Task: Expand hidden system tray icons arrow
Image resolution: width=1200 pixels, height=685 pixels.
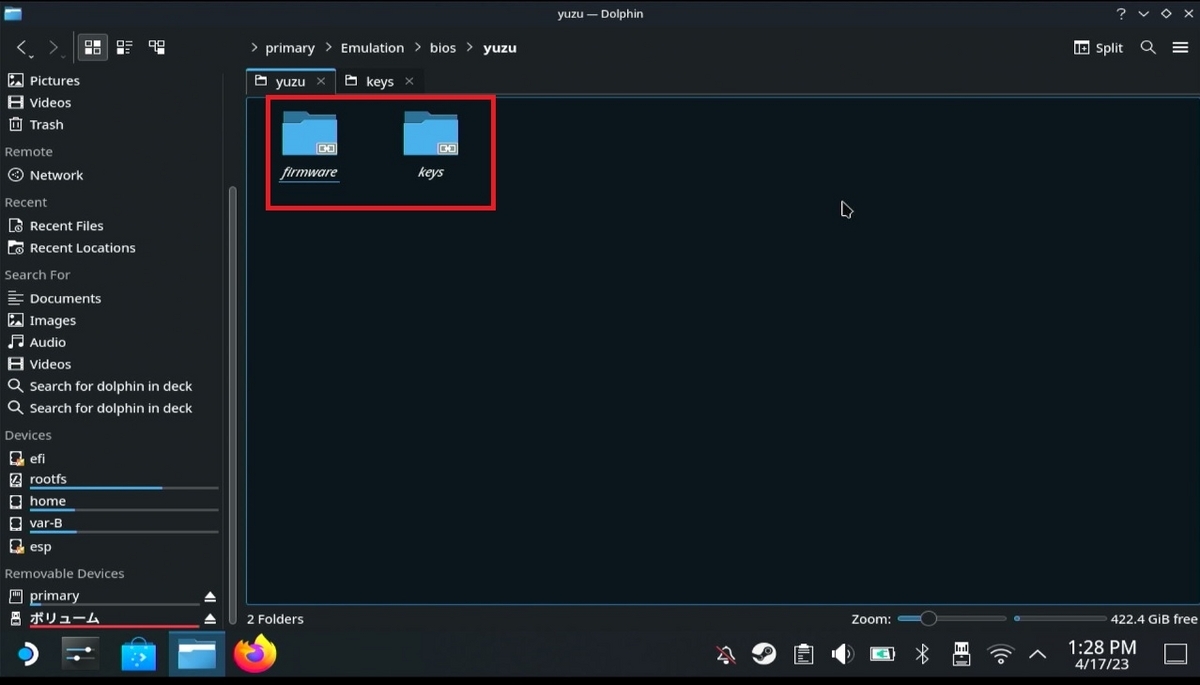Action: click(1038, 655)
